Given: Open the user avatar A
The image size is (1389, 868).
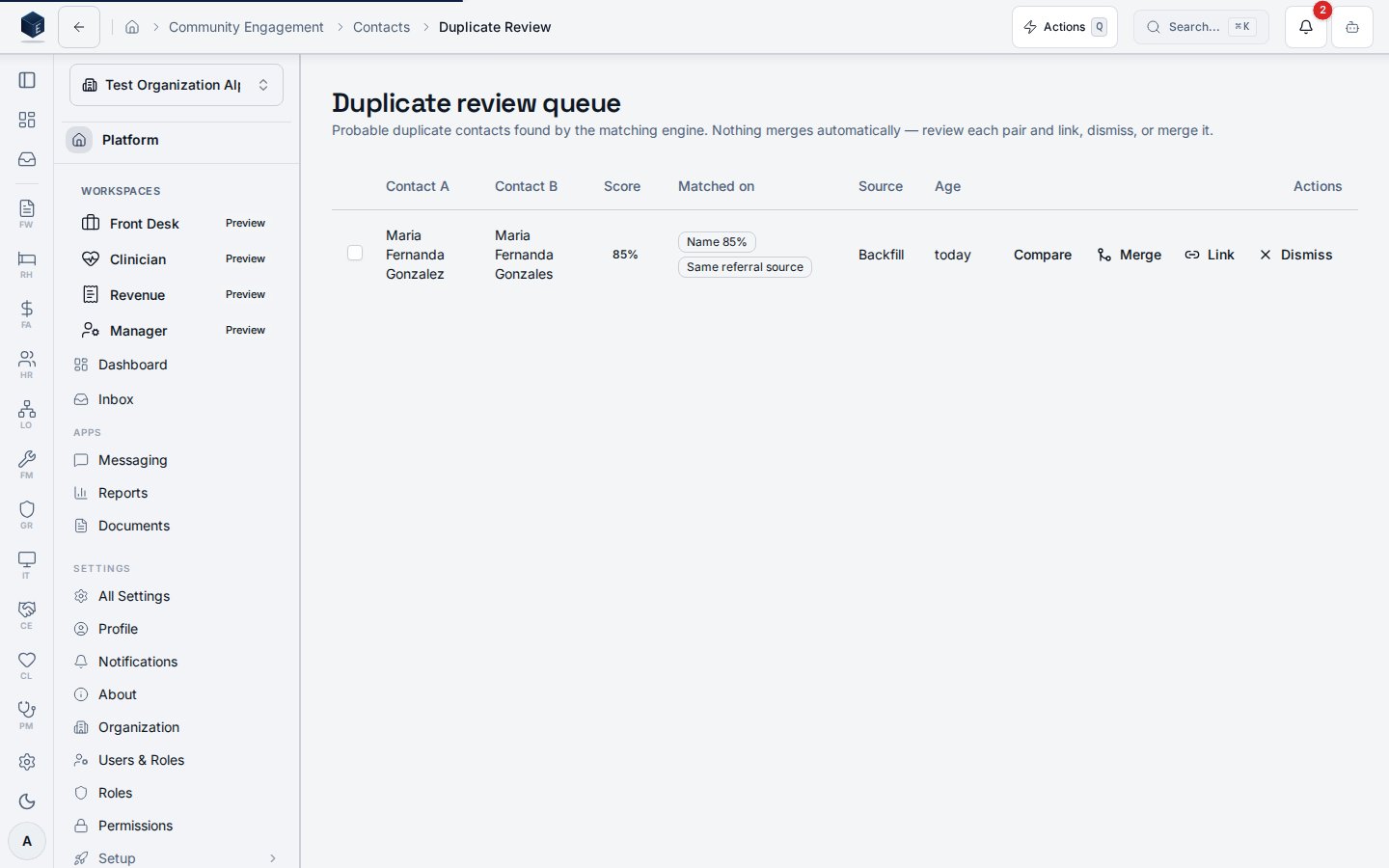Looking at the screenshot, I should click(27, 841).
